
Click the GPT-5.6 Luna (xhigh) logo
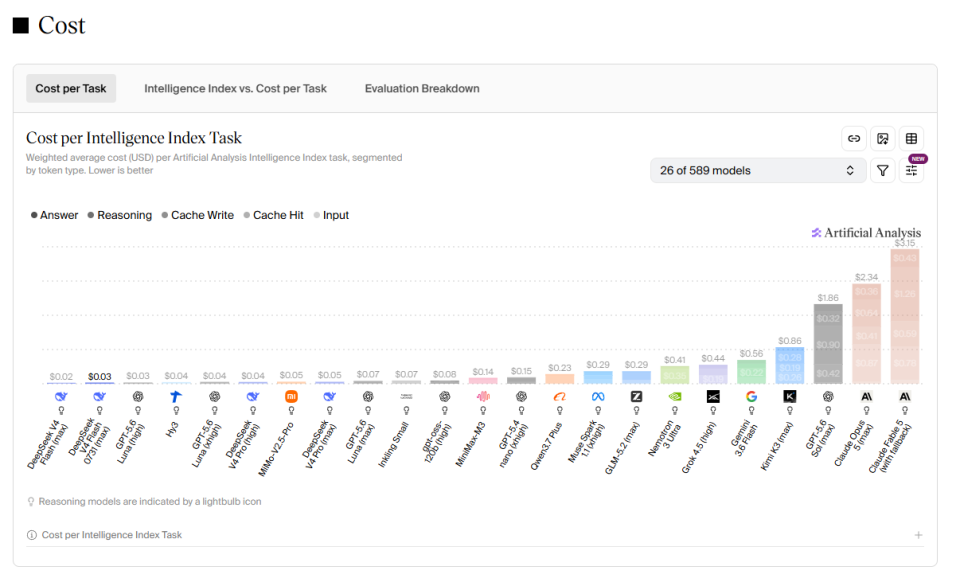click(214, 397)
